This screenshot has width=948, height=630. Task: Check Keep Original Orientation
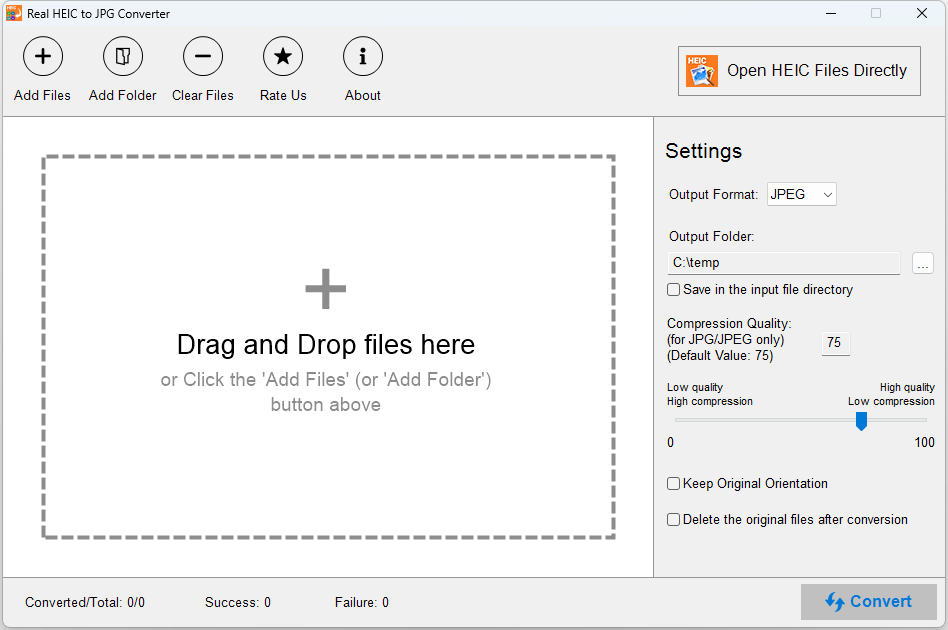point(673,483)
